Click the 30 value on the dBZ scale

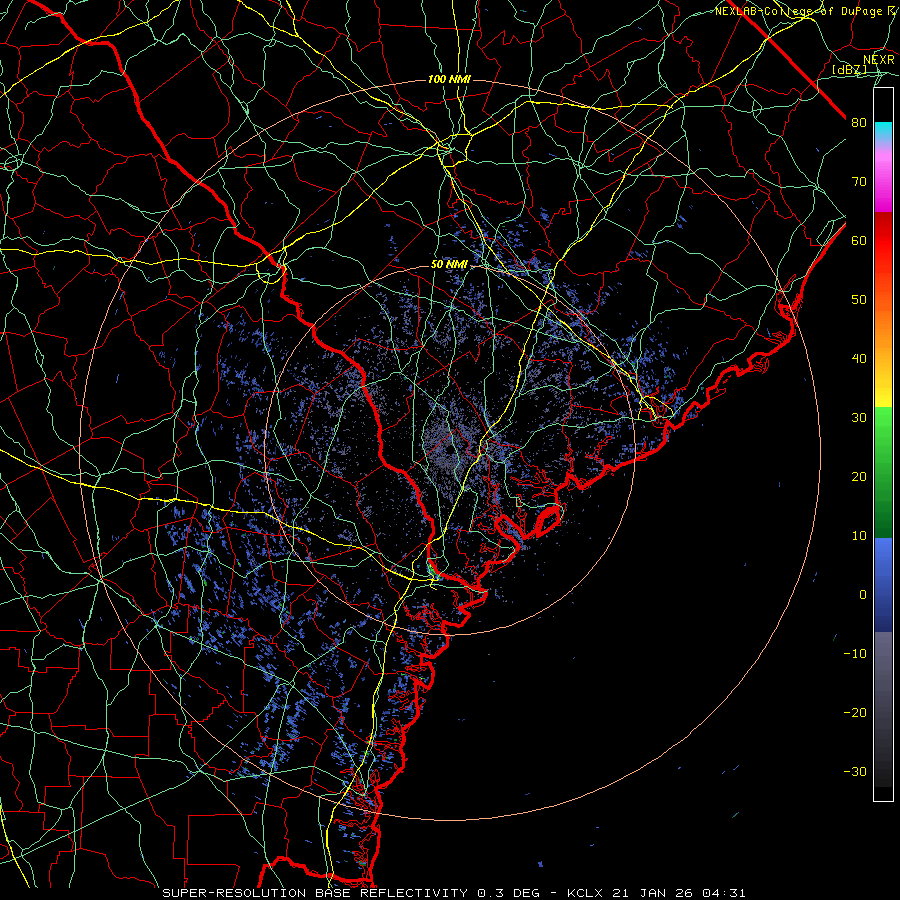(859, 418)
